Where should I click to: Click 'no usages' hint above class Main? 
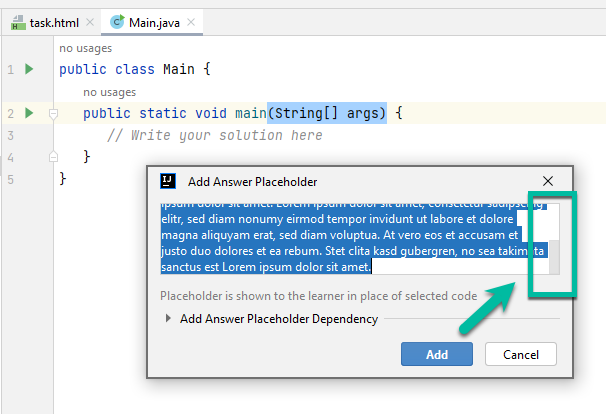(x=85, y=47)
